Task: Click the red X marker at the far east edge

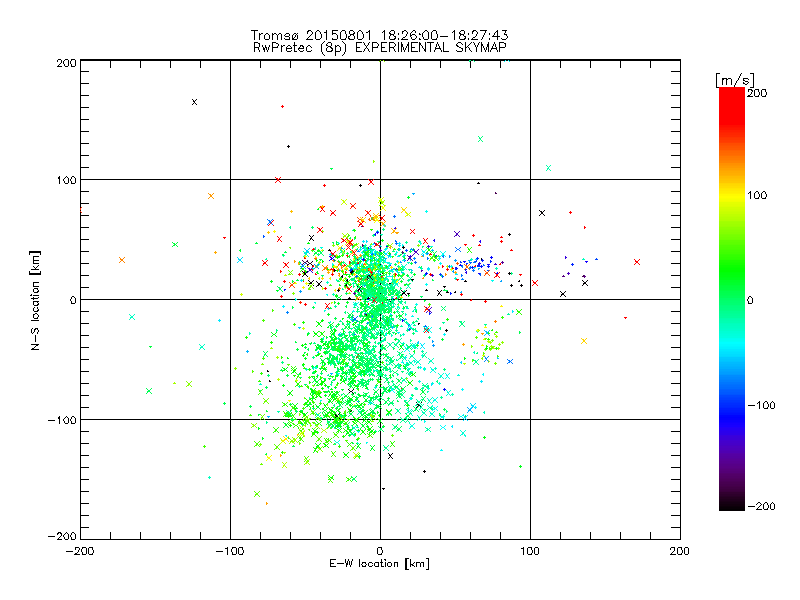Action: click(x=637, y=262)
